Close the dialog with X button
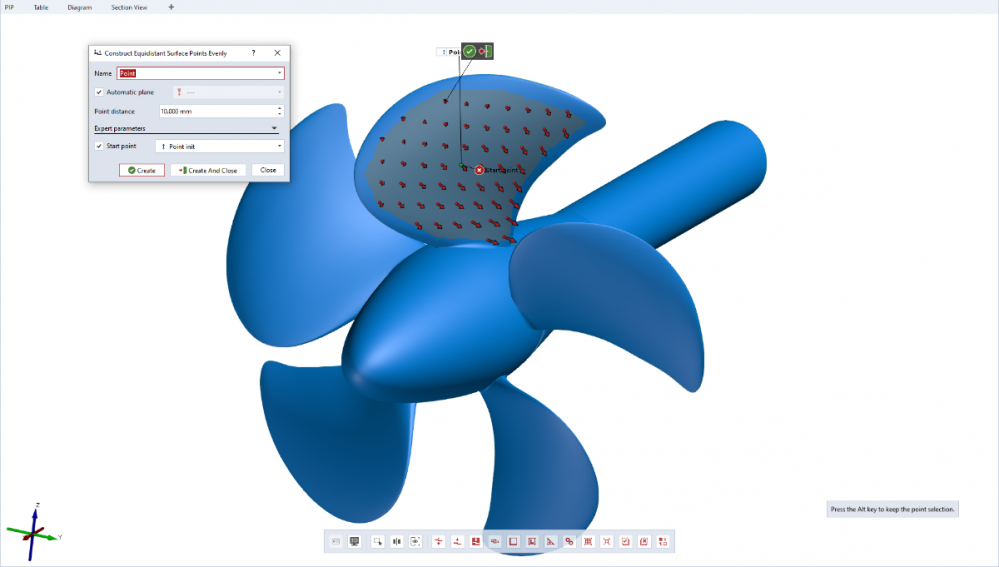 coord(277,53)
